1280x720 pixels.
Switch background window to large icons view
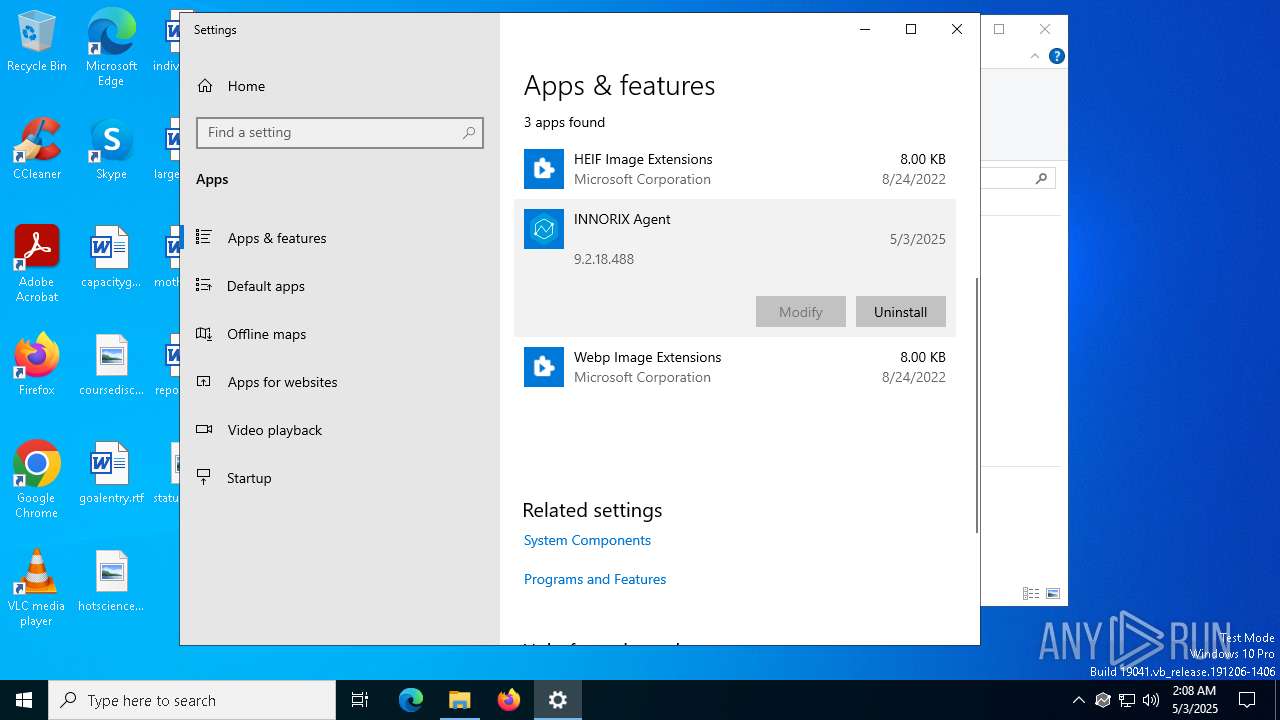click(1053, 593)
